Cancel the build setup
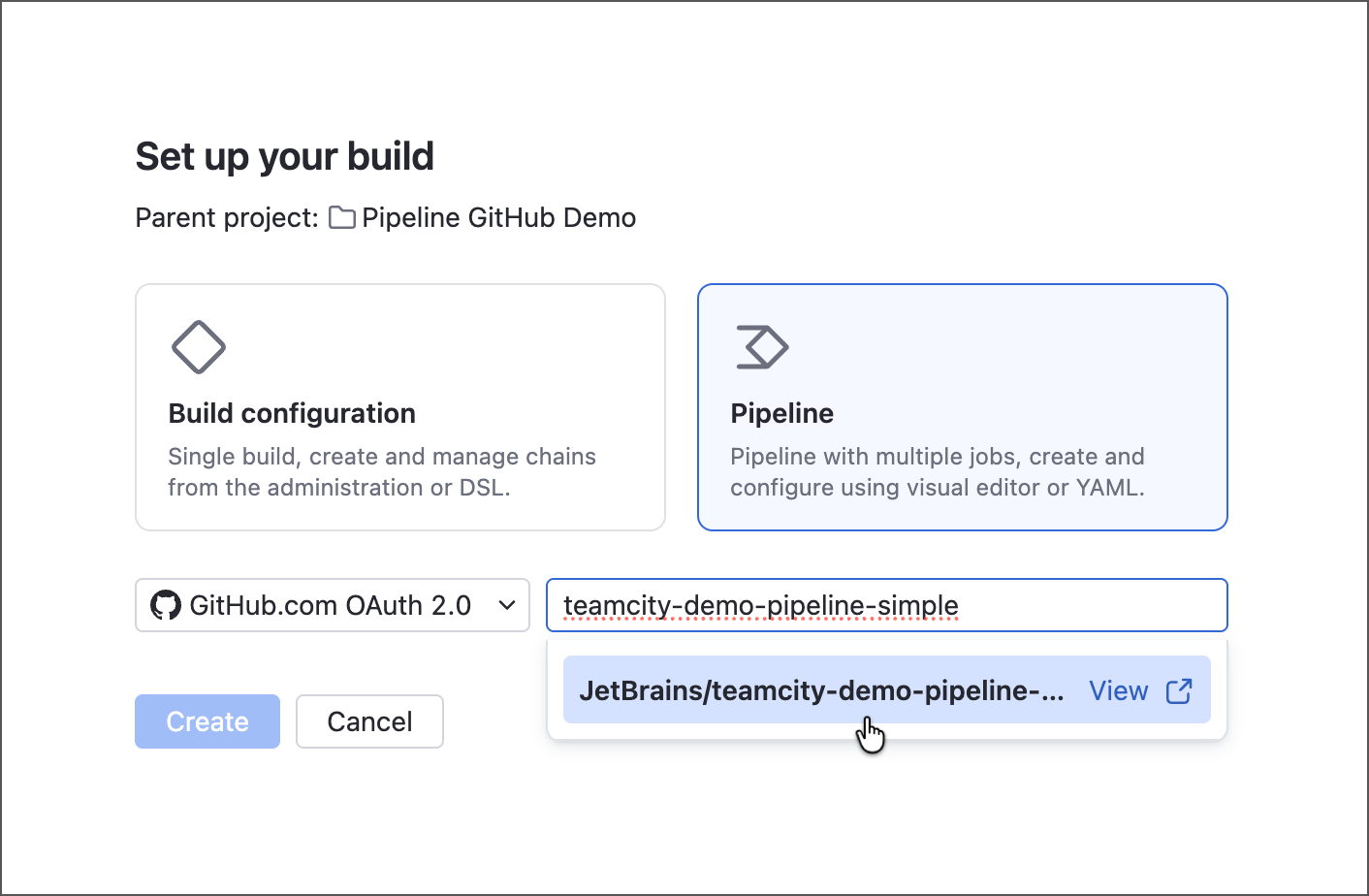 coord(369,721)
